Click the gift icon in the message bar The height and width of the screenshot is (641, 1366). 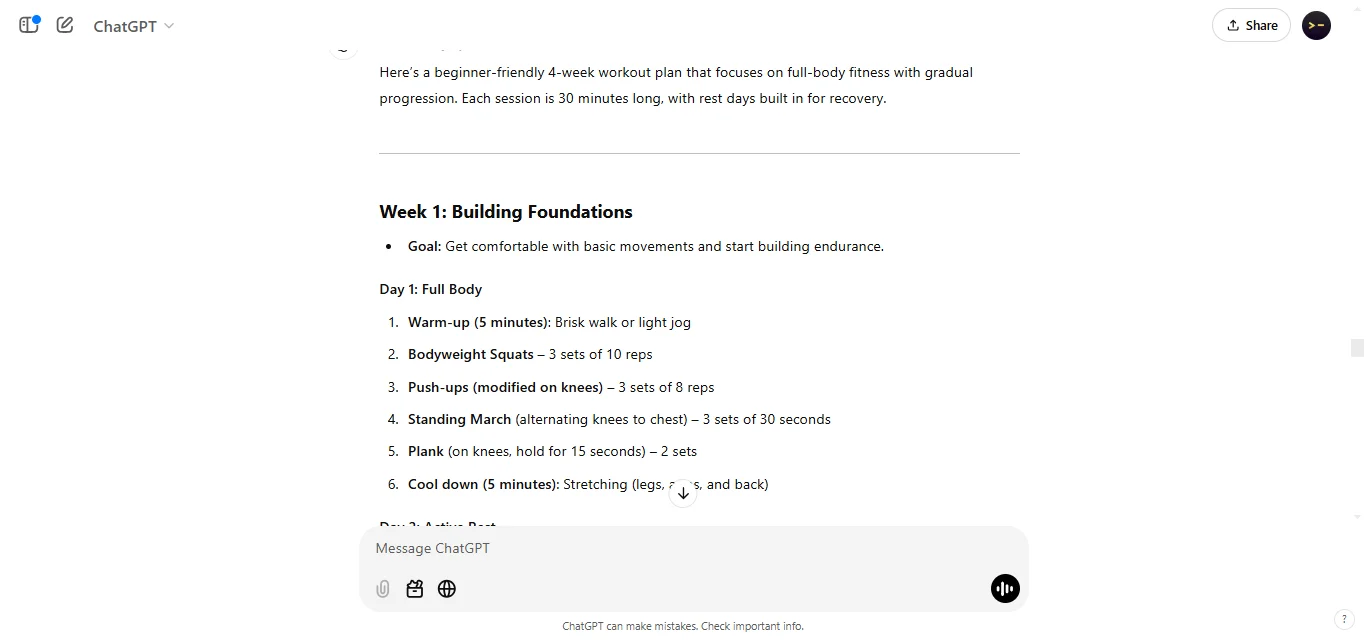click(414, 589)
